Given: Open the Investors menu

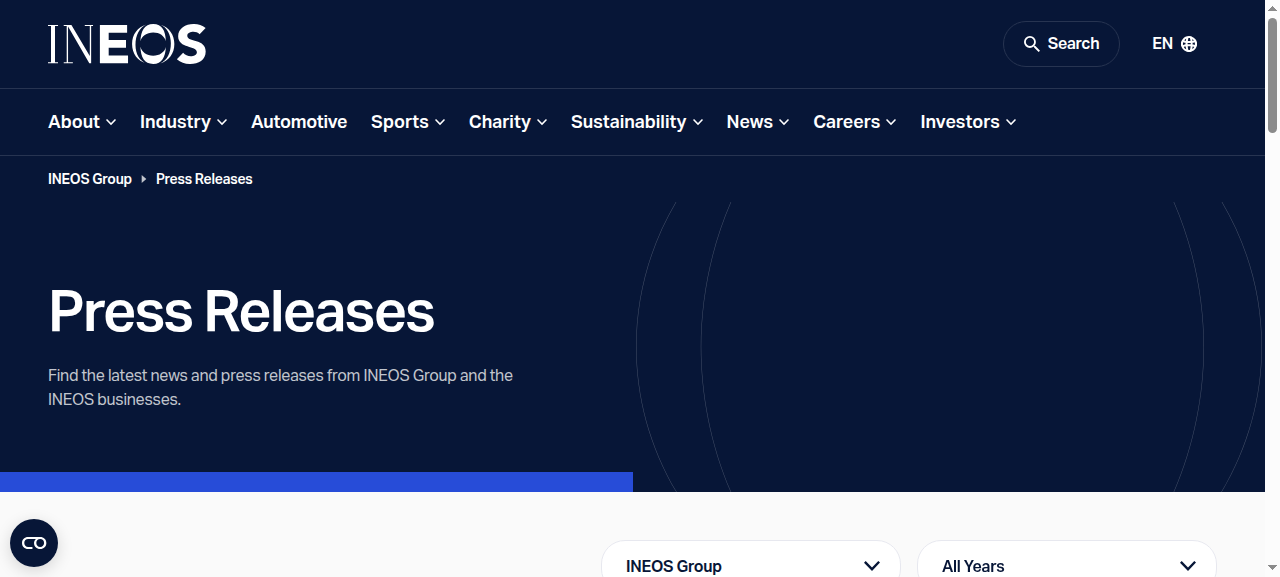Looking at the screenshot, I should tap(969, 122).
